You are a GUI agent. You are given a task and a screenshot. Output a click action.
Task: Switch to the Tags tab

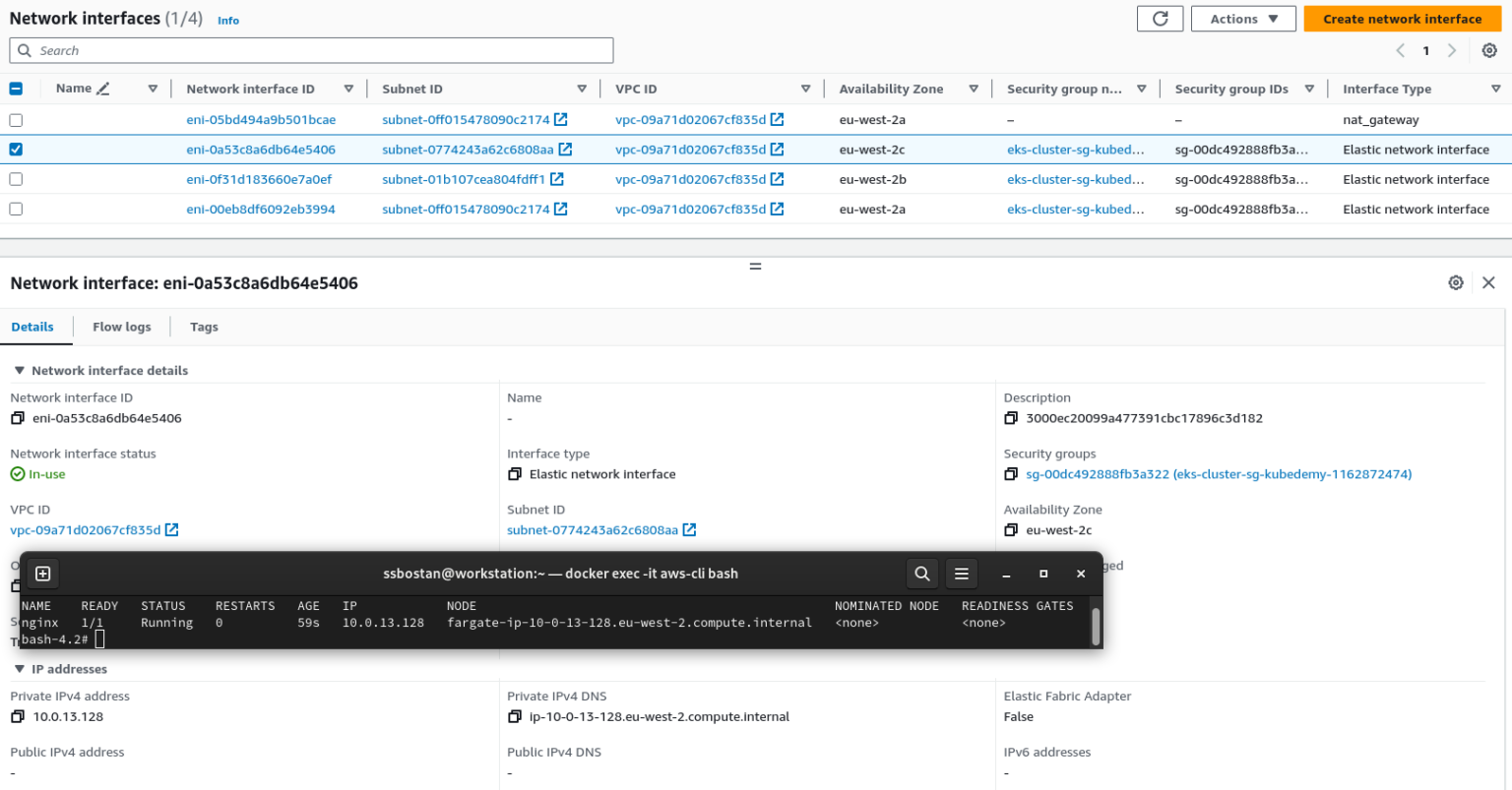pos(204,326)
